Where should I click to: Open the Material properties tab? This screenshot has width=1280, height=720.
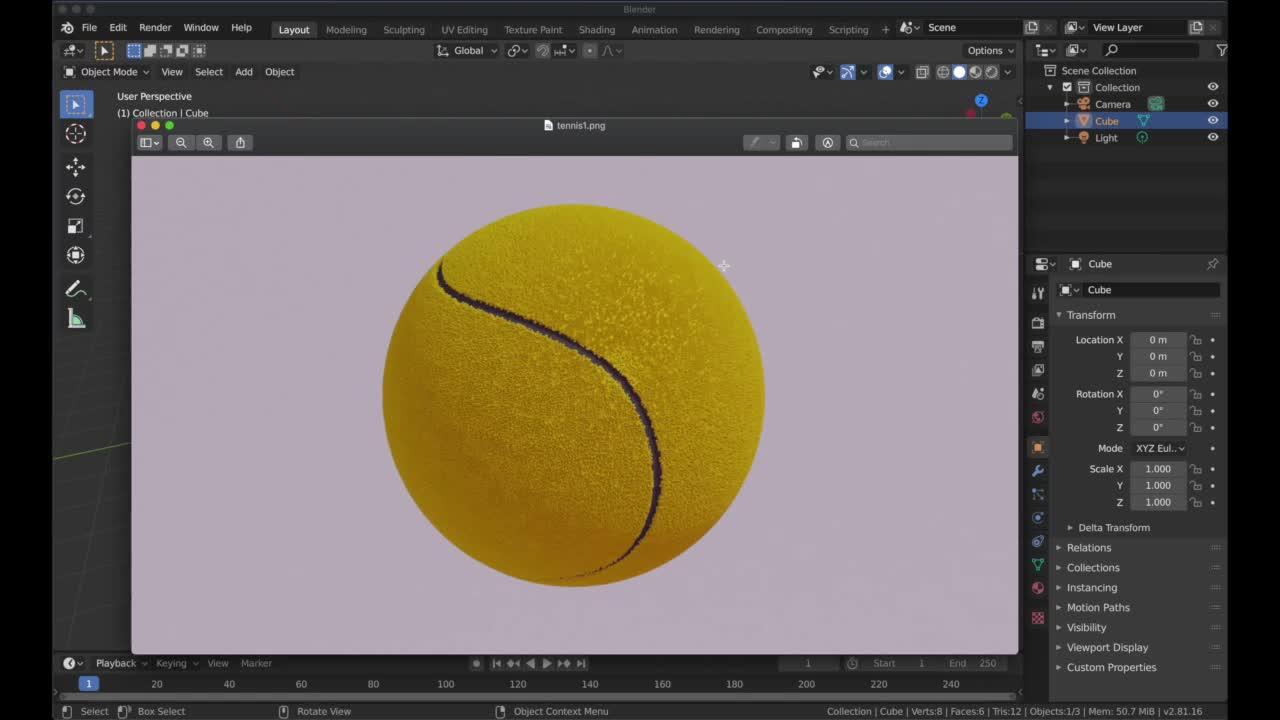[x=1037, y=588]
